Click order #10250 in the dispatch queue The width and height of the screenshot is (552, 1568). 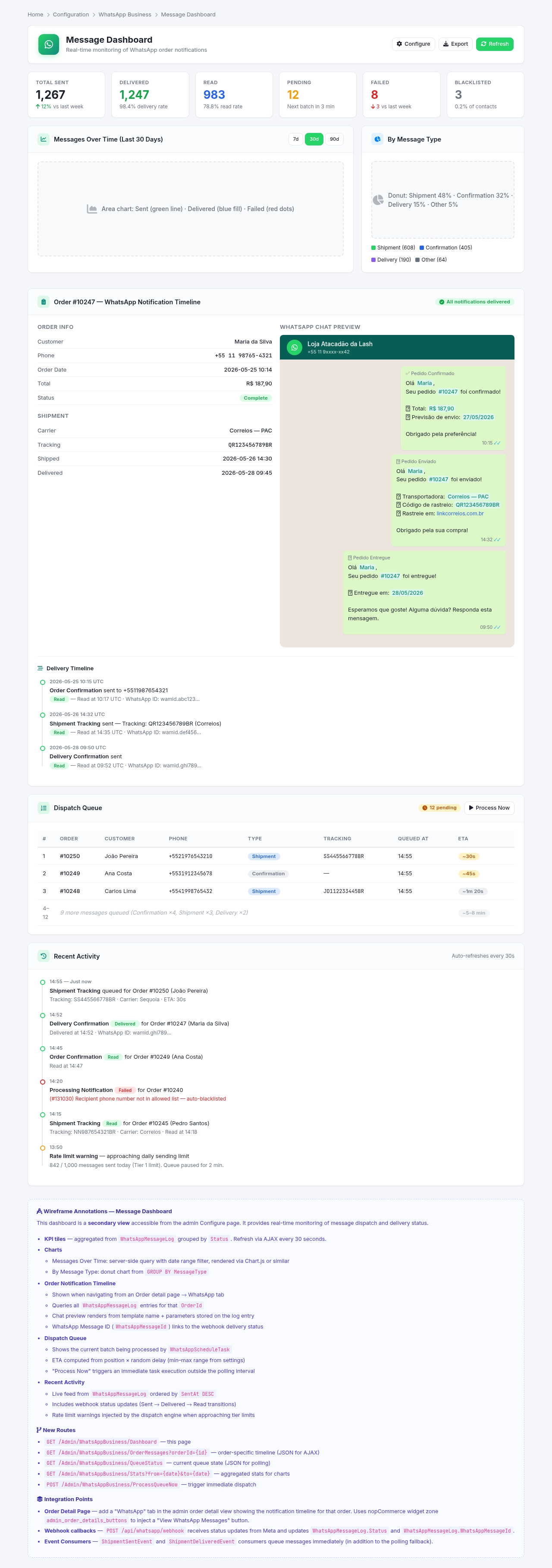70,856
